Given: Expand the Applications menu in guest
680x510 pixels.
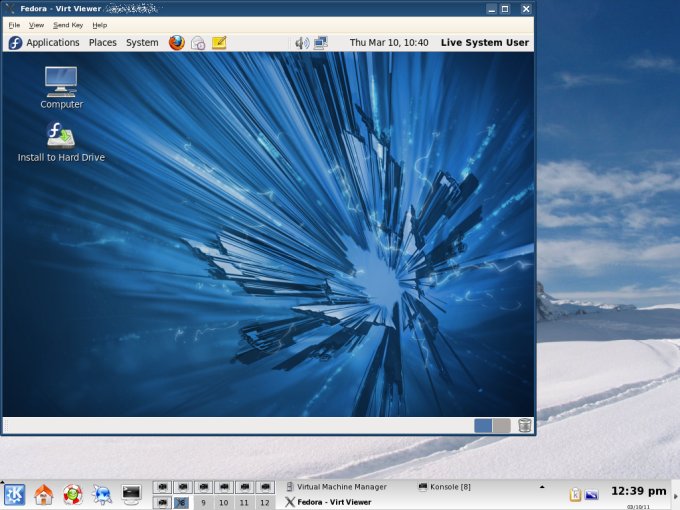Looking at the screenshot, I should click(x=44, y=43).
